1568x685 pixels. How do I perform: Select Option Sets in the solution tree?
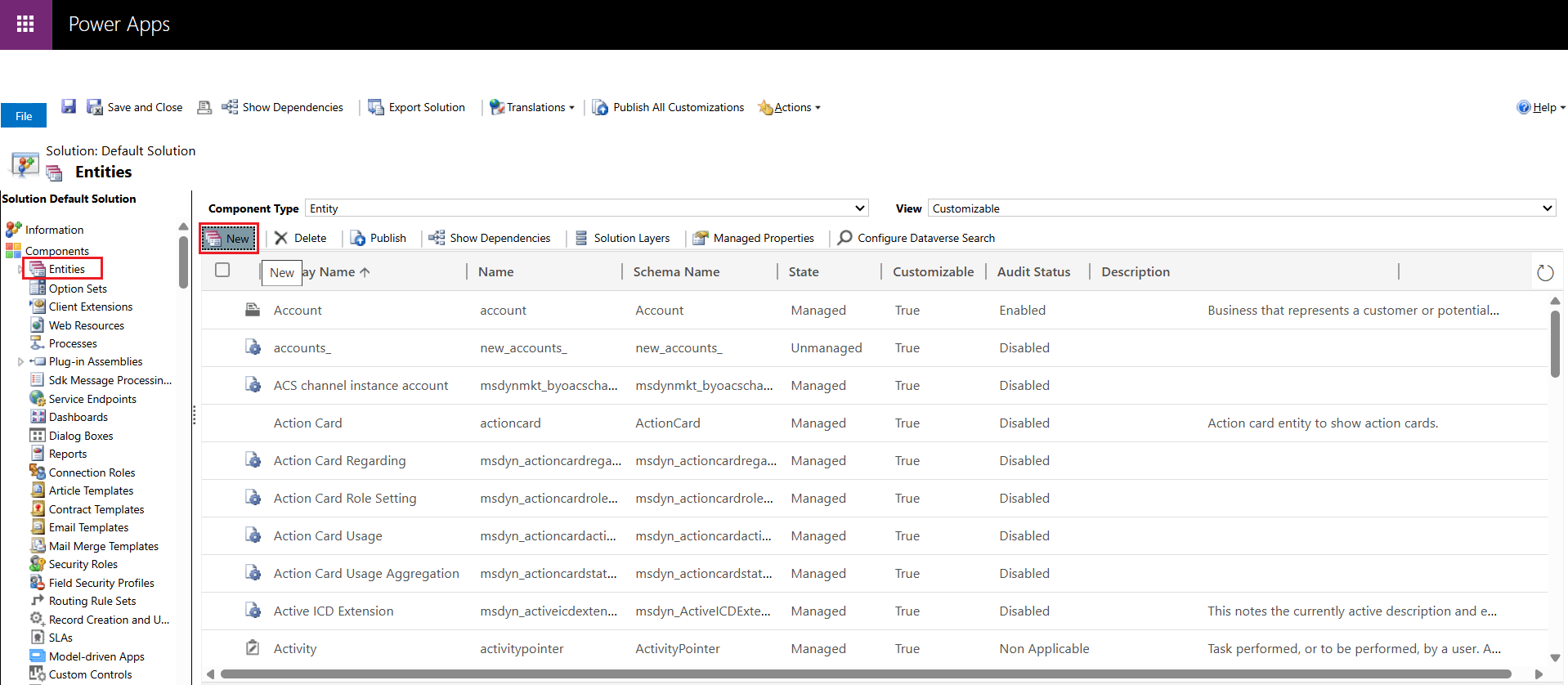click(x=78, y=289)
